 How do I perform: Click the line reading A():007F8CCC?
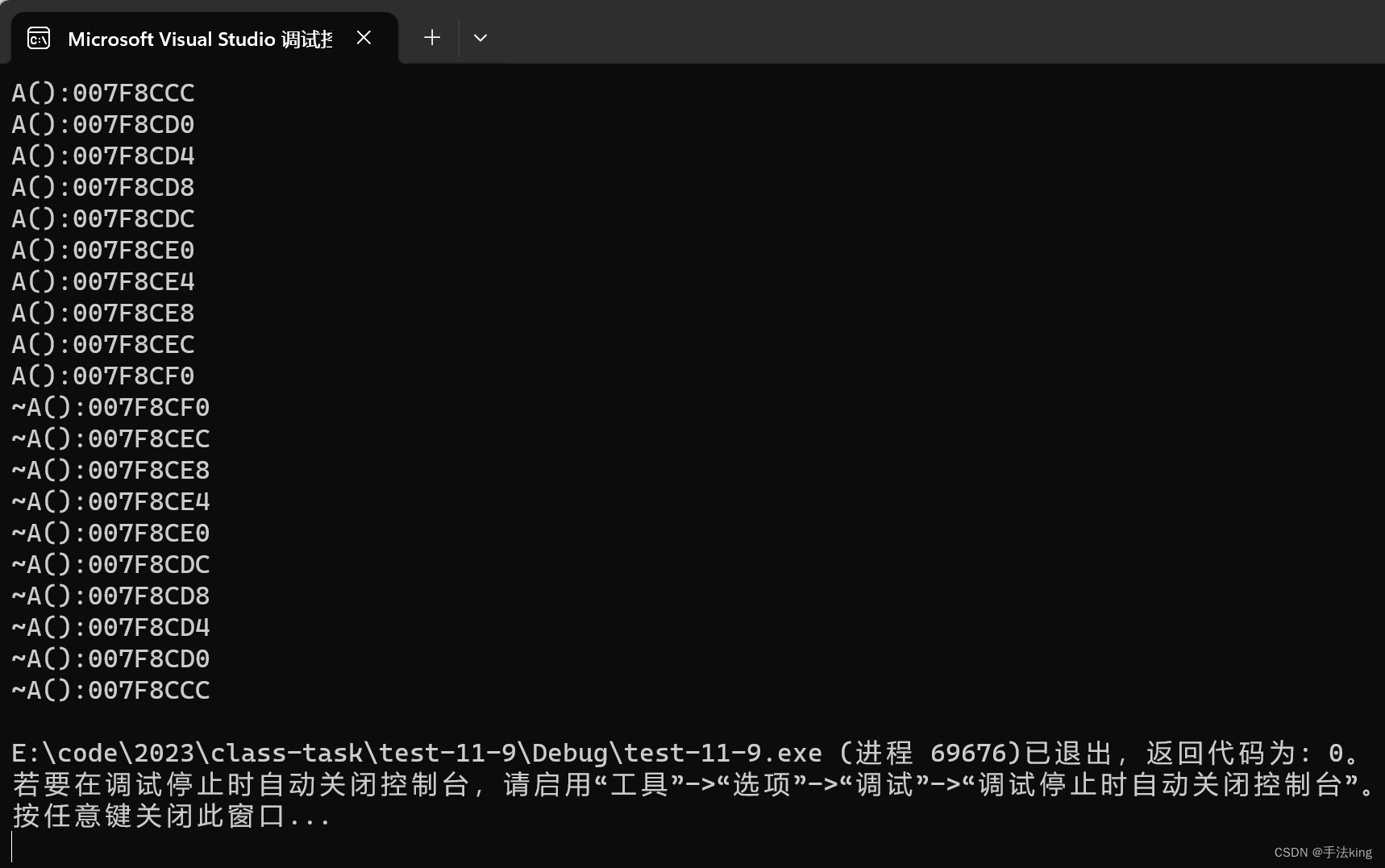pos(103,92)
